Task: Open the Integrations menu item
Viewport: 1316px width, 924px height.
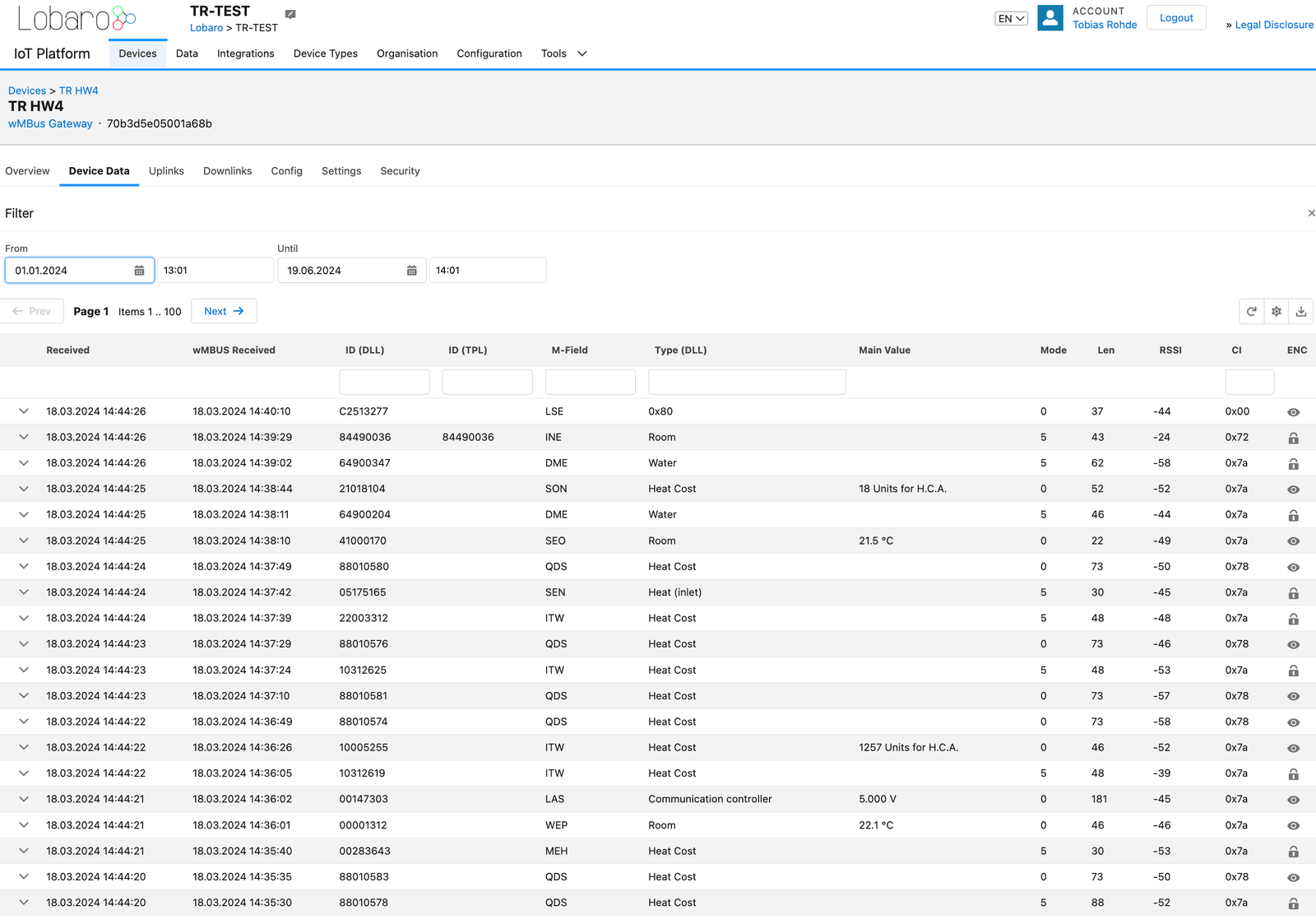Action: 245,53
